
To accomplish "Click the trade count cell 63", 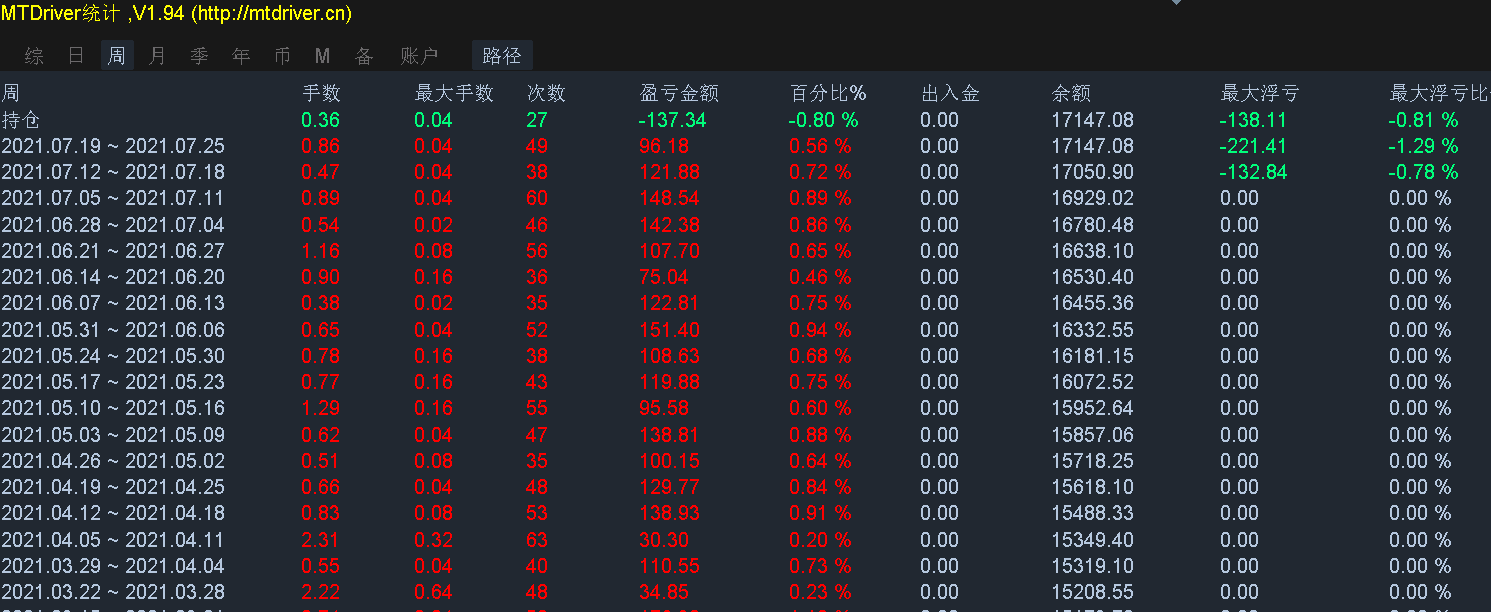I will (x=537, y=540).
